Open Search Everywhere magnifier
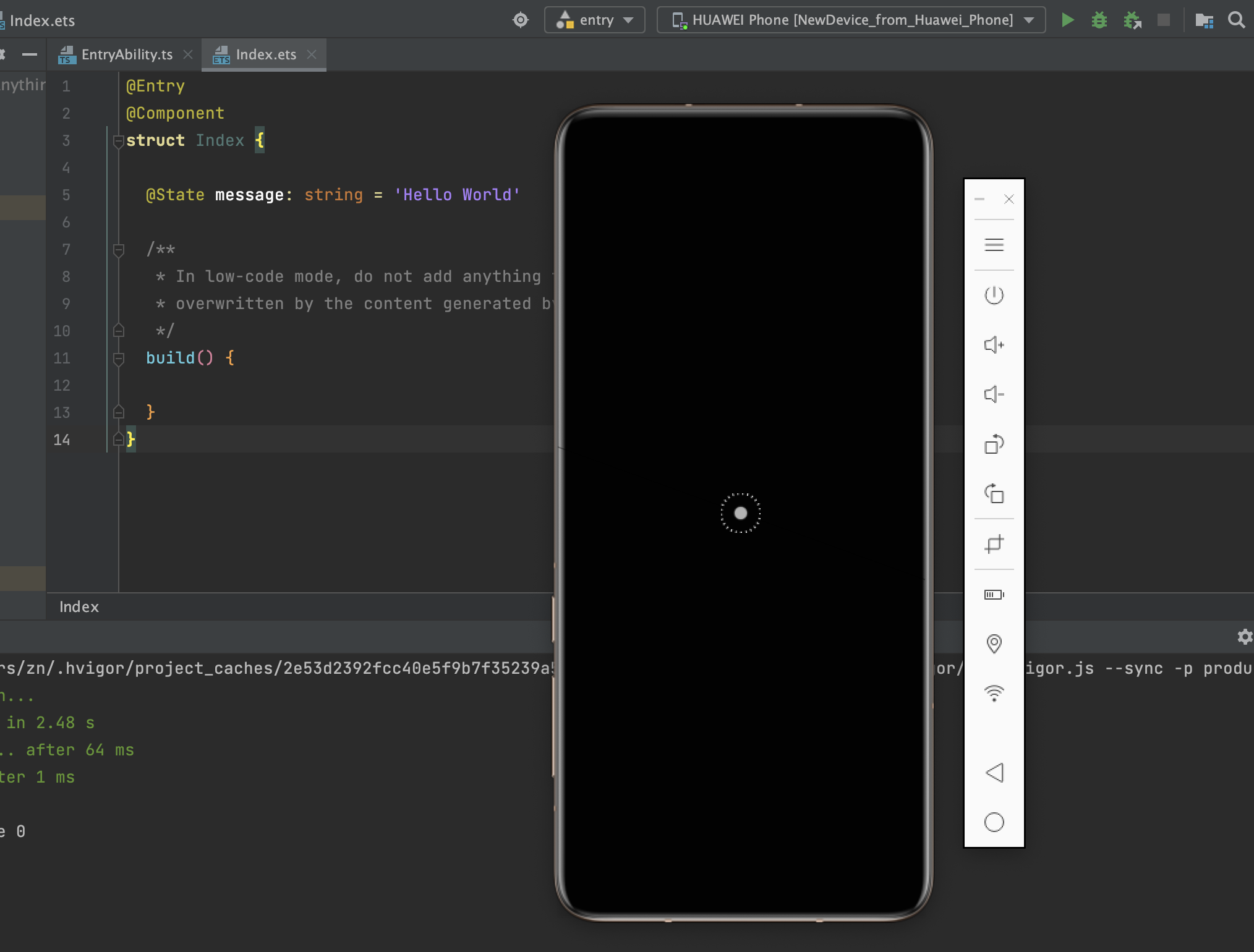 (x=1236, y=20)
